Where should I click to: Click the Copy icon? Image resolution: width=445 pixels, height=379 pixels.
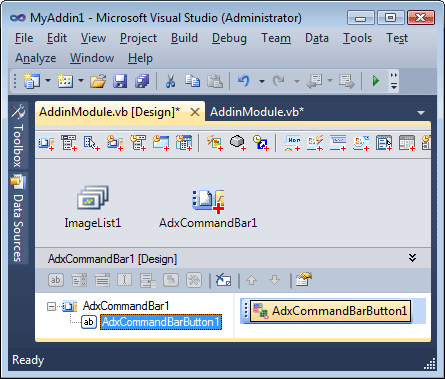193,81
